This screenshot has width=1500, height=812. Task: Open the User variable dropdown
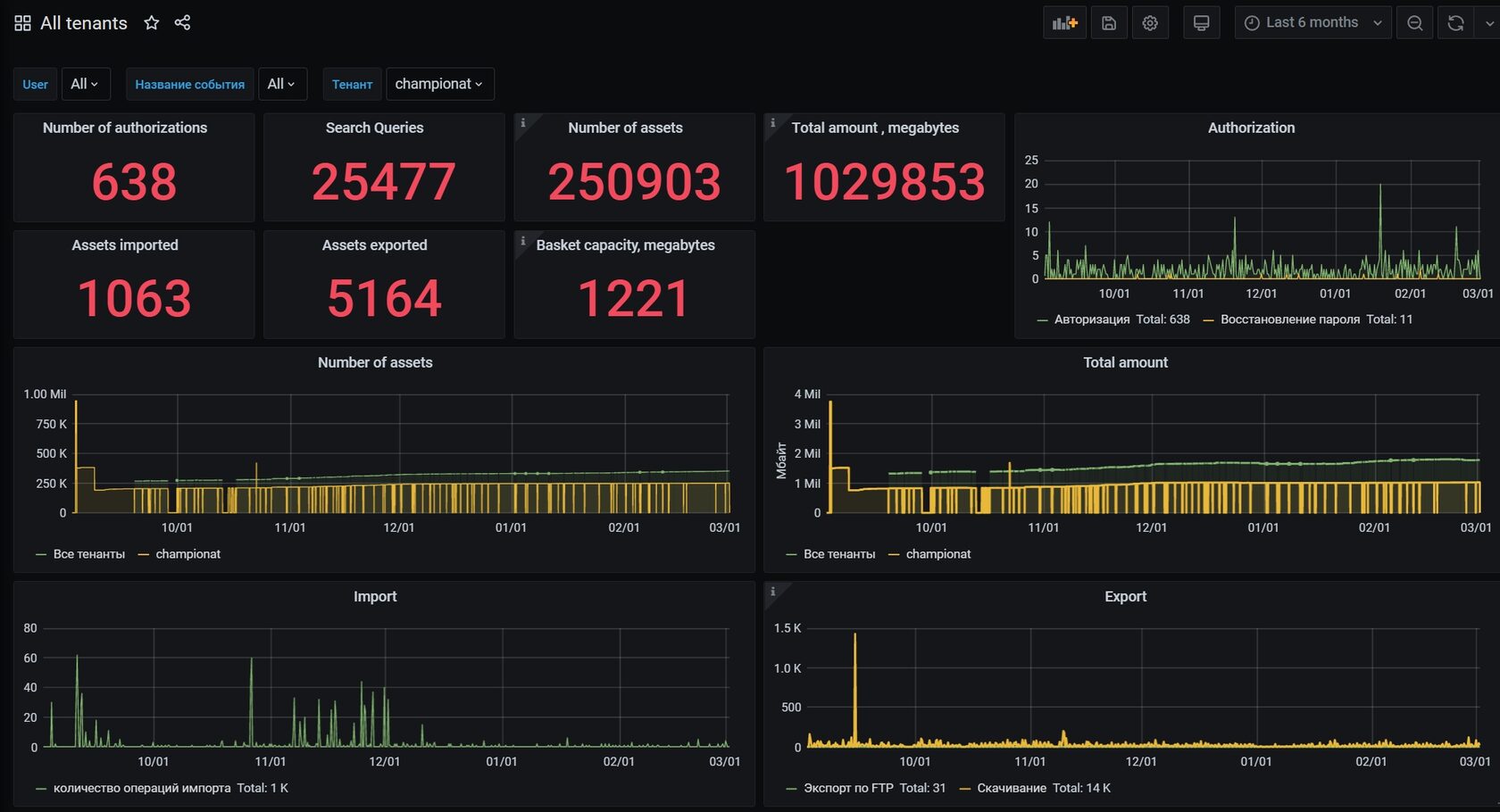pyautogui.click(x=85, y=84)
